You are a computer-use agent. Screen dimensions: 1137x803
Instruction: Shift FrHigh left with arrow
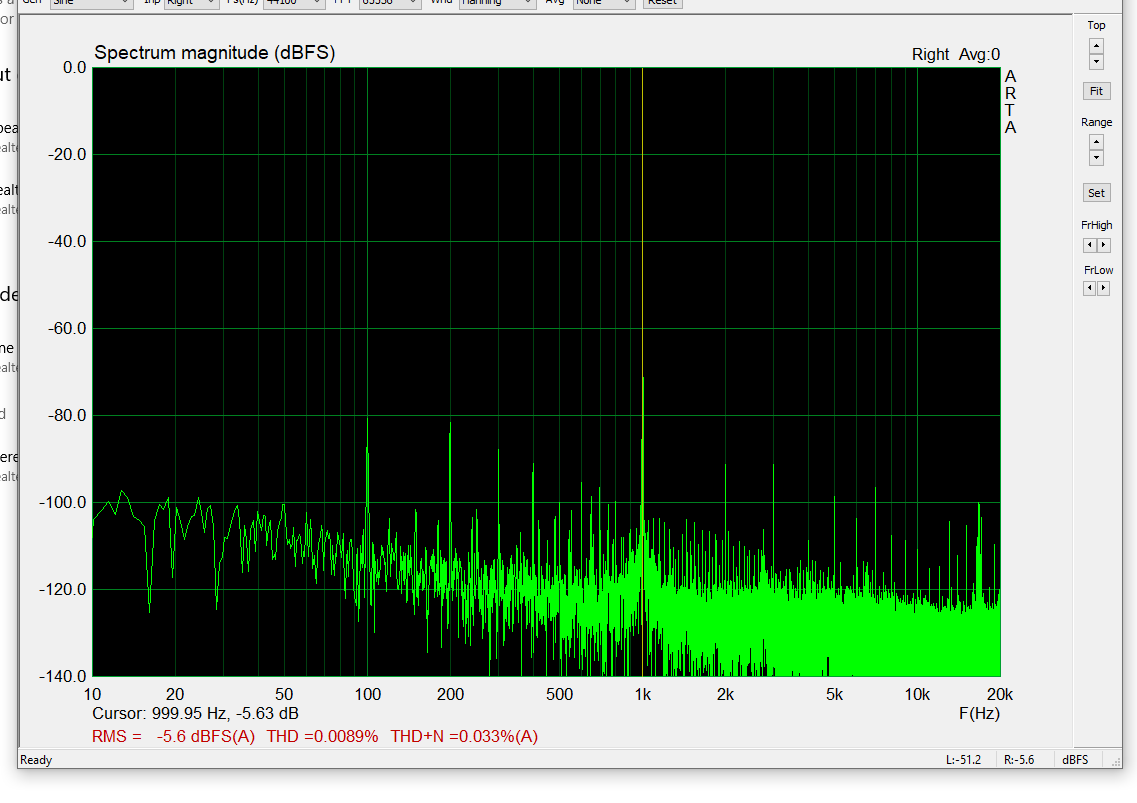(x=1090, y=245)
